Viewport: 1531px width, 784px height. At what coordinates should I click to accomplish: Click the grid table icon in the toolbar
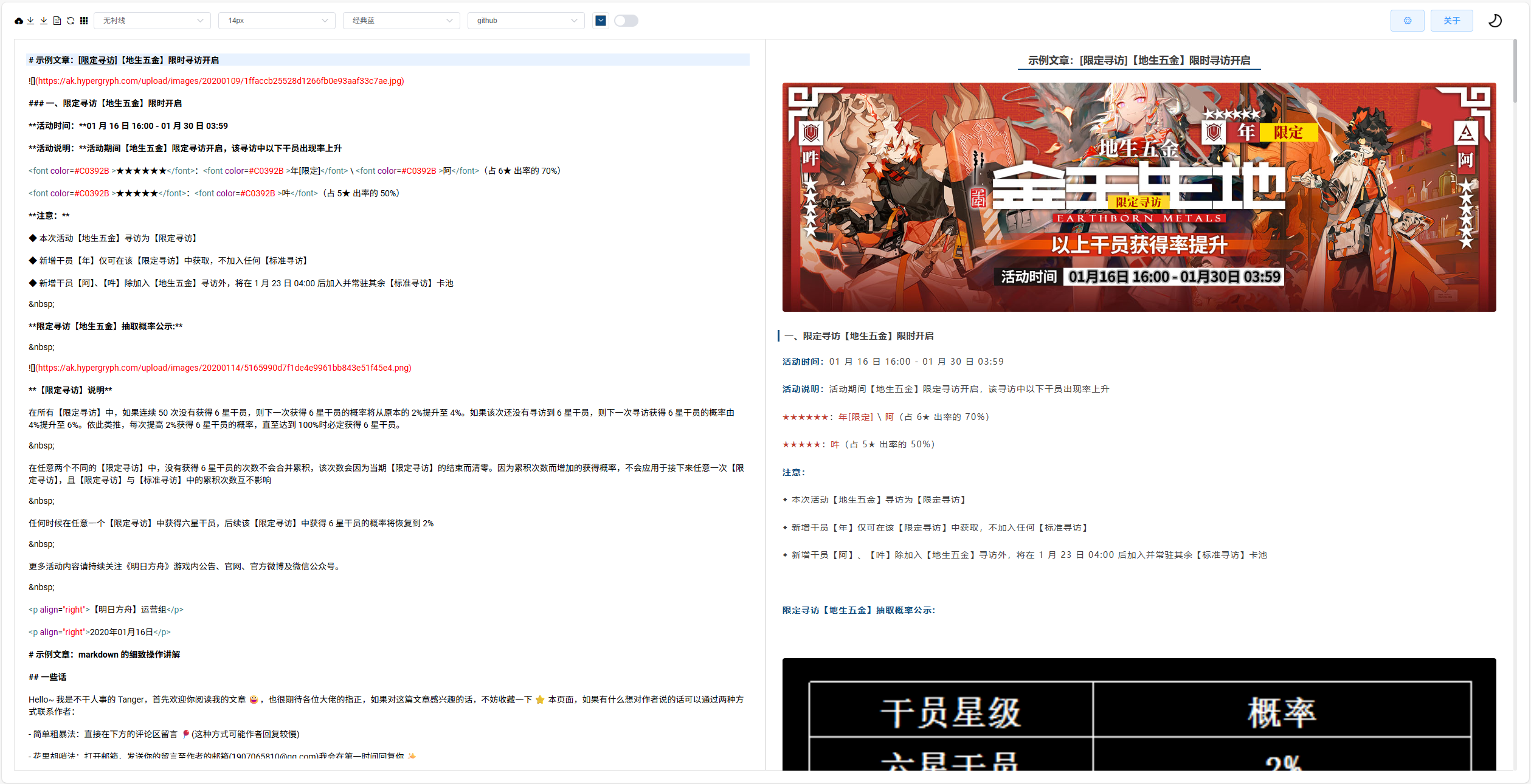coord(84,21)
